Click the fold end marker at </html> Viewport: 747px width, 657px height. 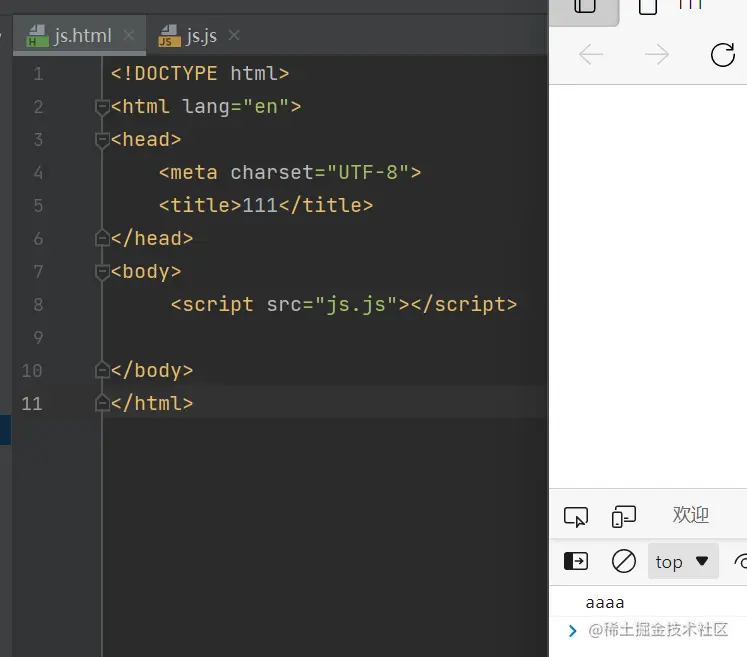102,404
